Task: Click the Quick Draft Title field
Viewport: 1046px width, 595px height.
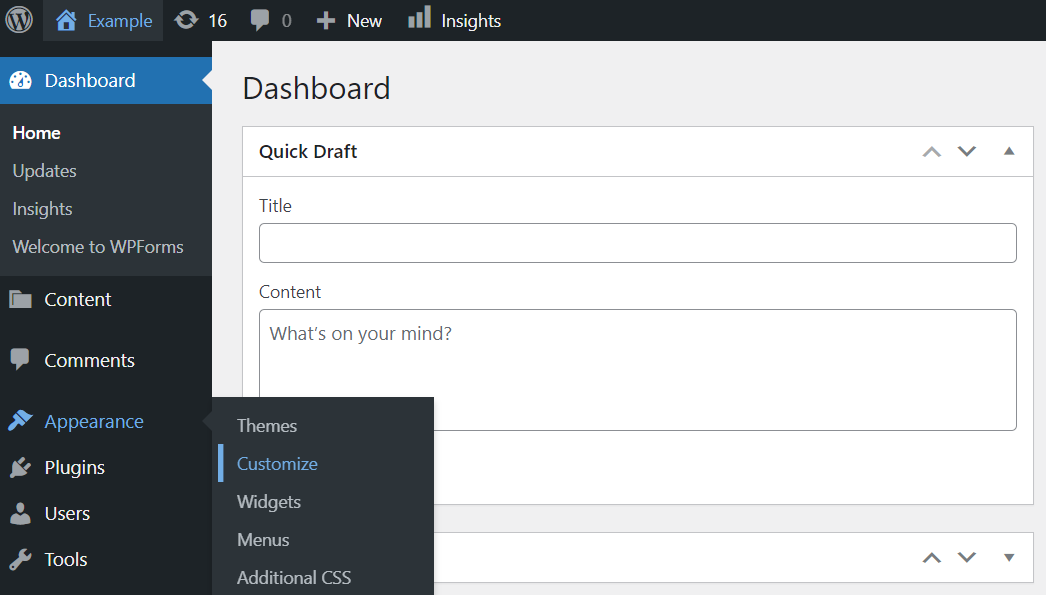Action: click(637, 242)
